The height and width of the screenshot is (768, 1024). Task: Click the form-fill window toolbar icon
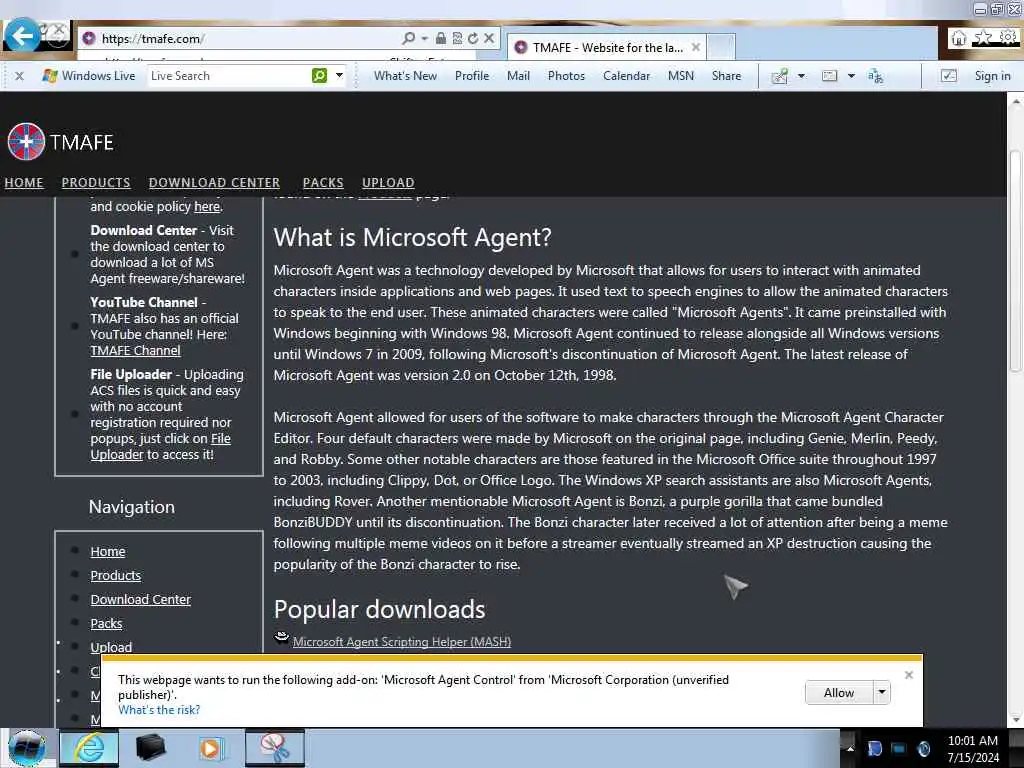tap(829, 76)
